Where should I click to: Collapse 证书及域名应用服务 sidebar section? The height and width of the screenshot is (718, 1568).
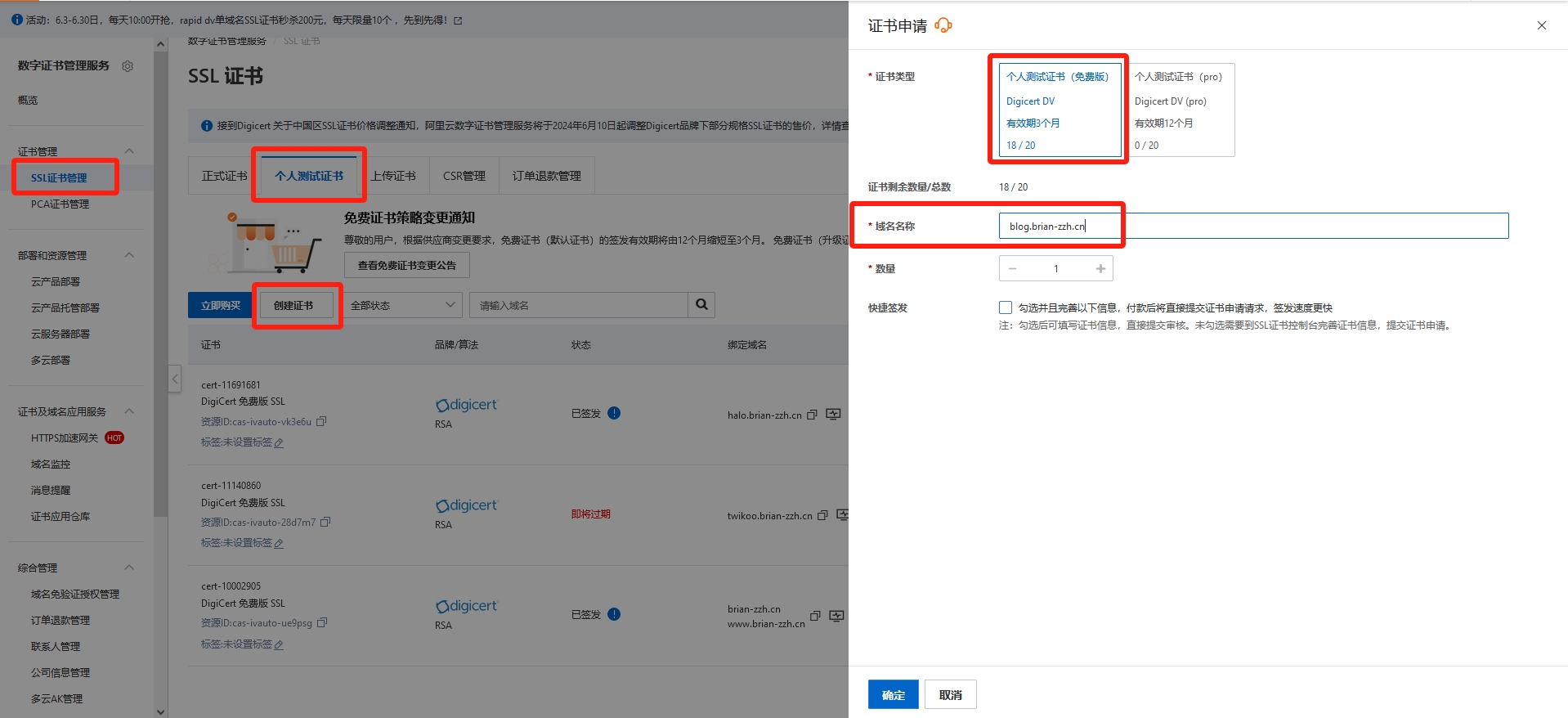tap(129, 411)
